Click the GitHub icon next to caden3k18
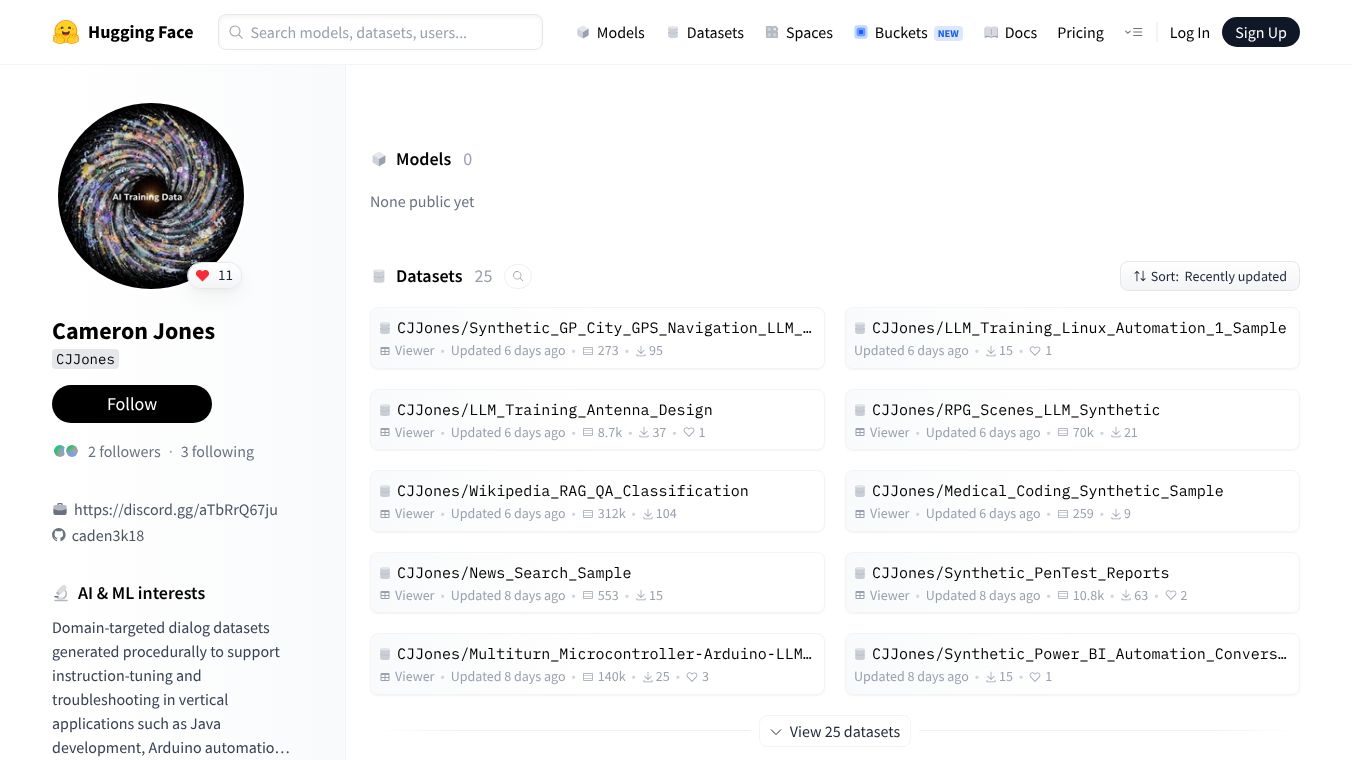 [x=59, y=535]
